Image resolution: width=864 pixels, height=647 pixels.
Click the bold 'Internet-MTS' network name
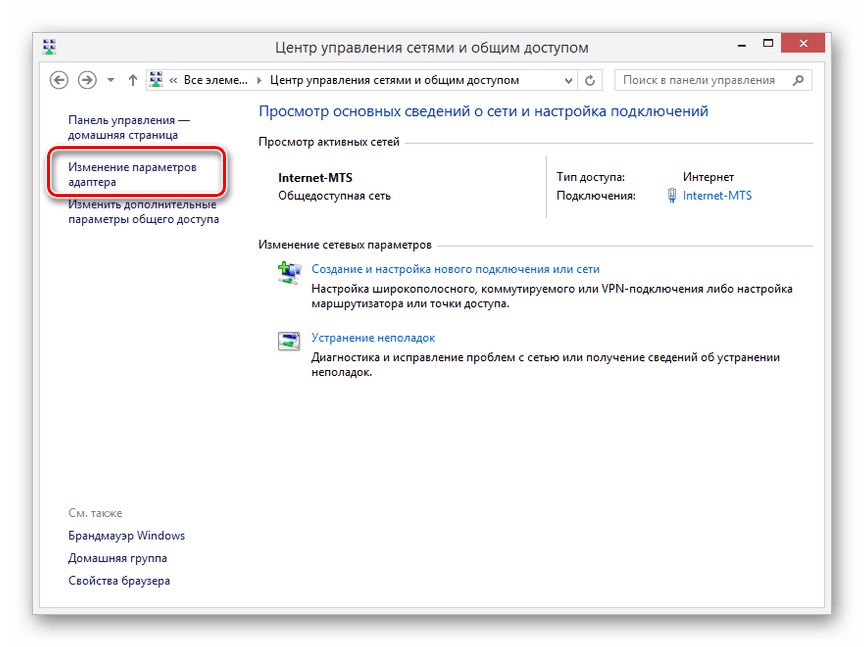pos(315,178)
